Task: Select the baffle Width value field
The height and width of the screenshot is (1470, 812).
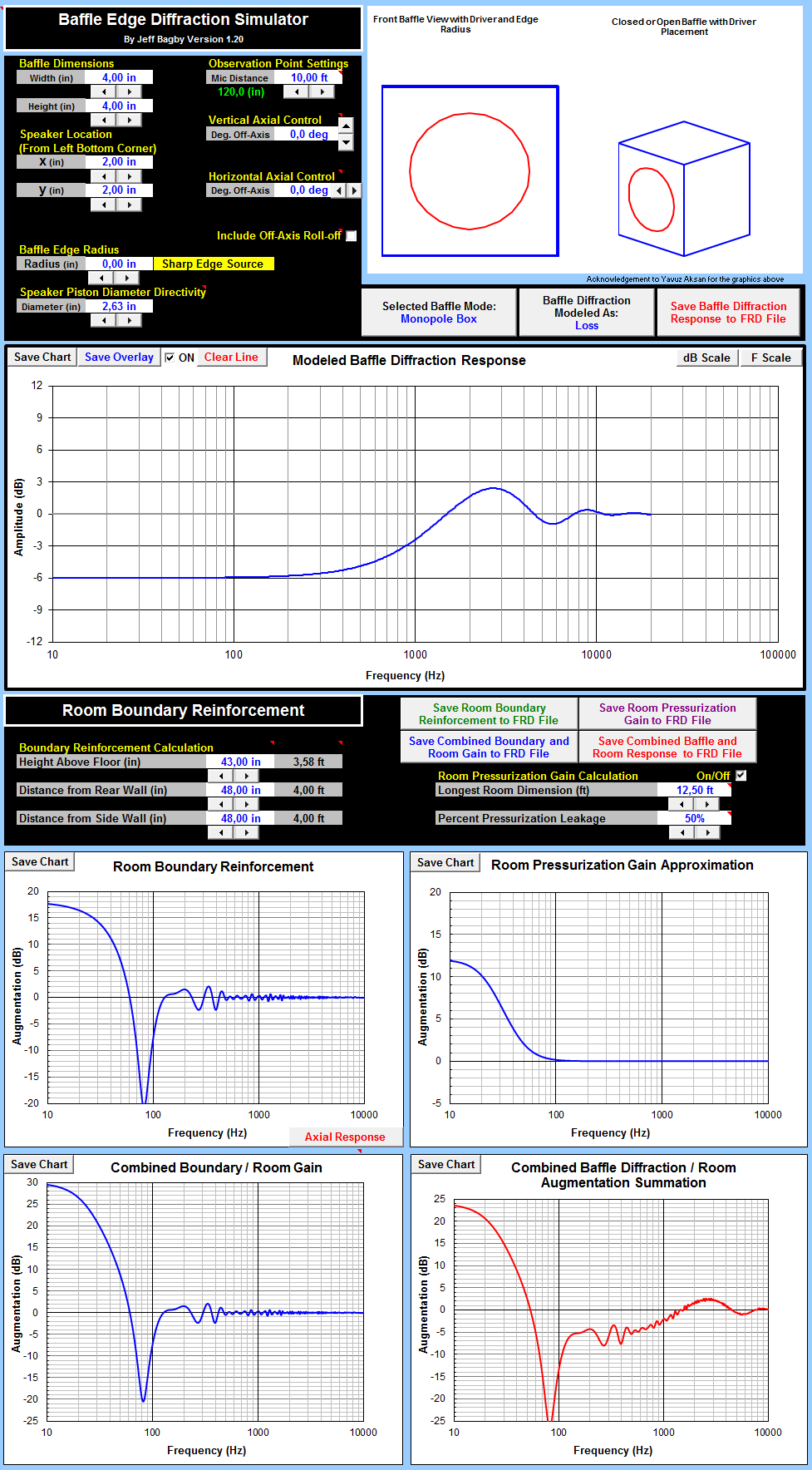Action: [x=119, y=77]
